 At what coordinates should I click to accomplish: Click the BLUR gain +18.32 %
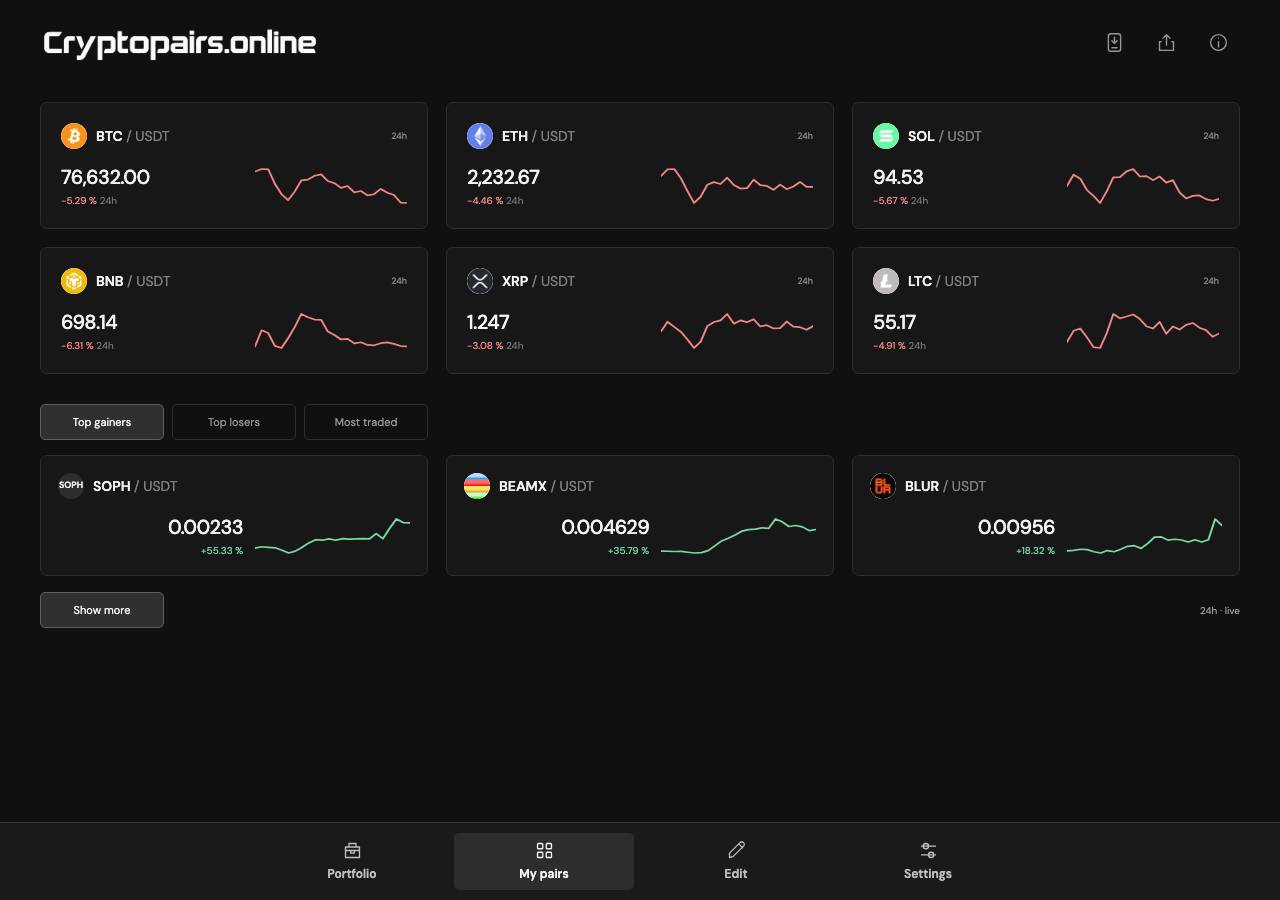(1035, 551)
